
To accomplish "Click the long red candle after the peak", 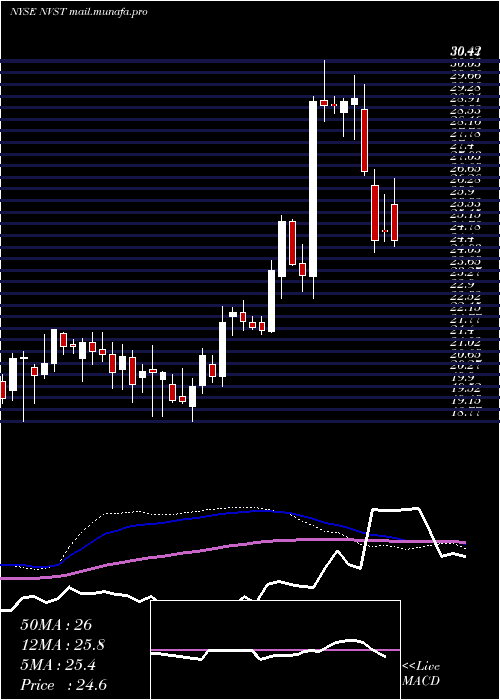I will (x=365, y=140).
